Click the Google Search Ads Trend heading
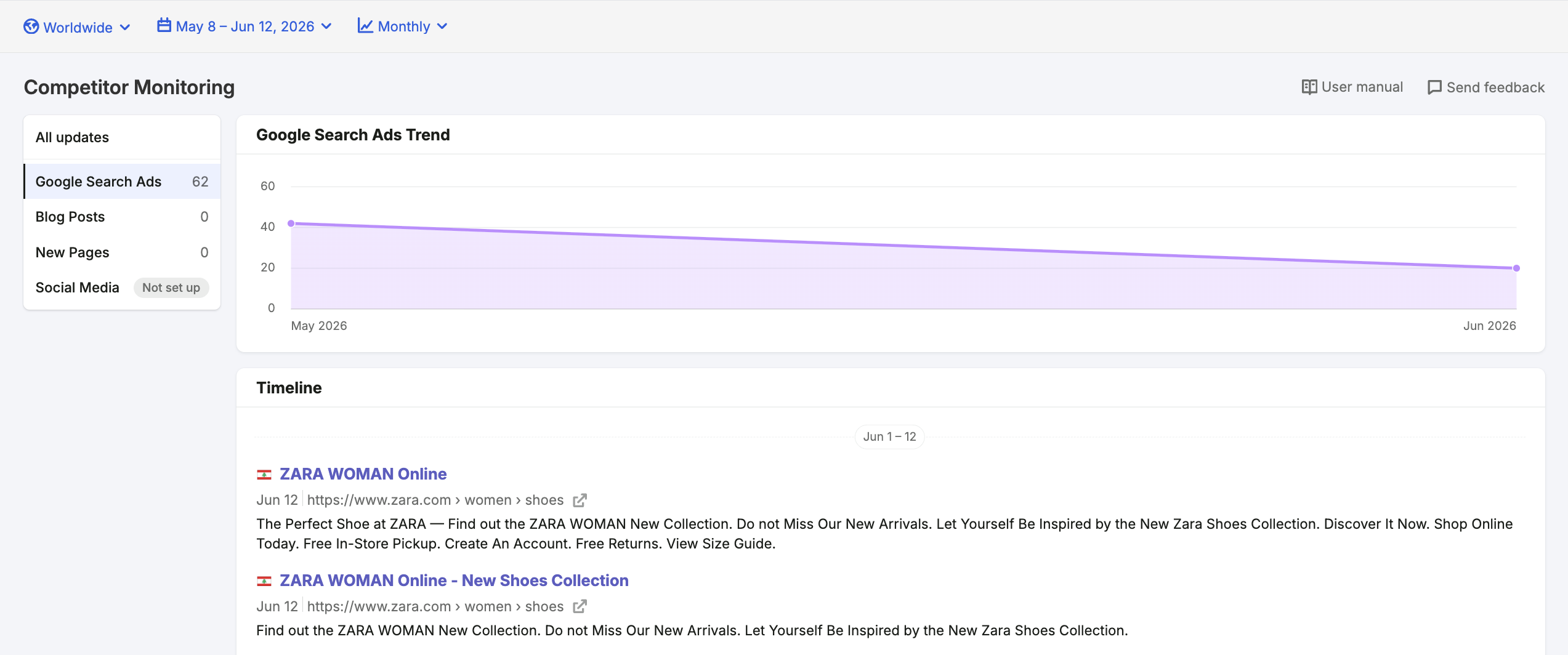 [353, 135]
